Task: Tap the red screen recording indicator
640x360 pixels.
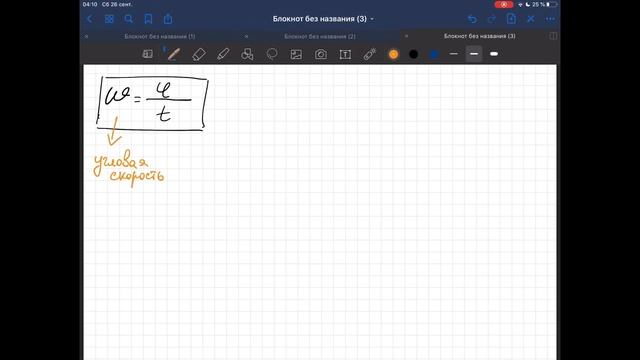Action: click(x=504, y=4)
